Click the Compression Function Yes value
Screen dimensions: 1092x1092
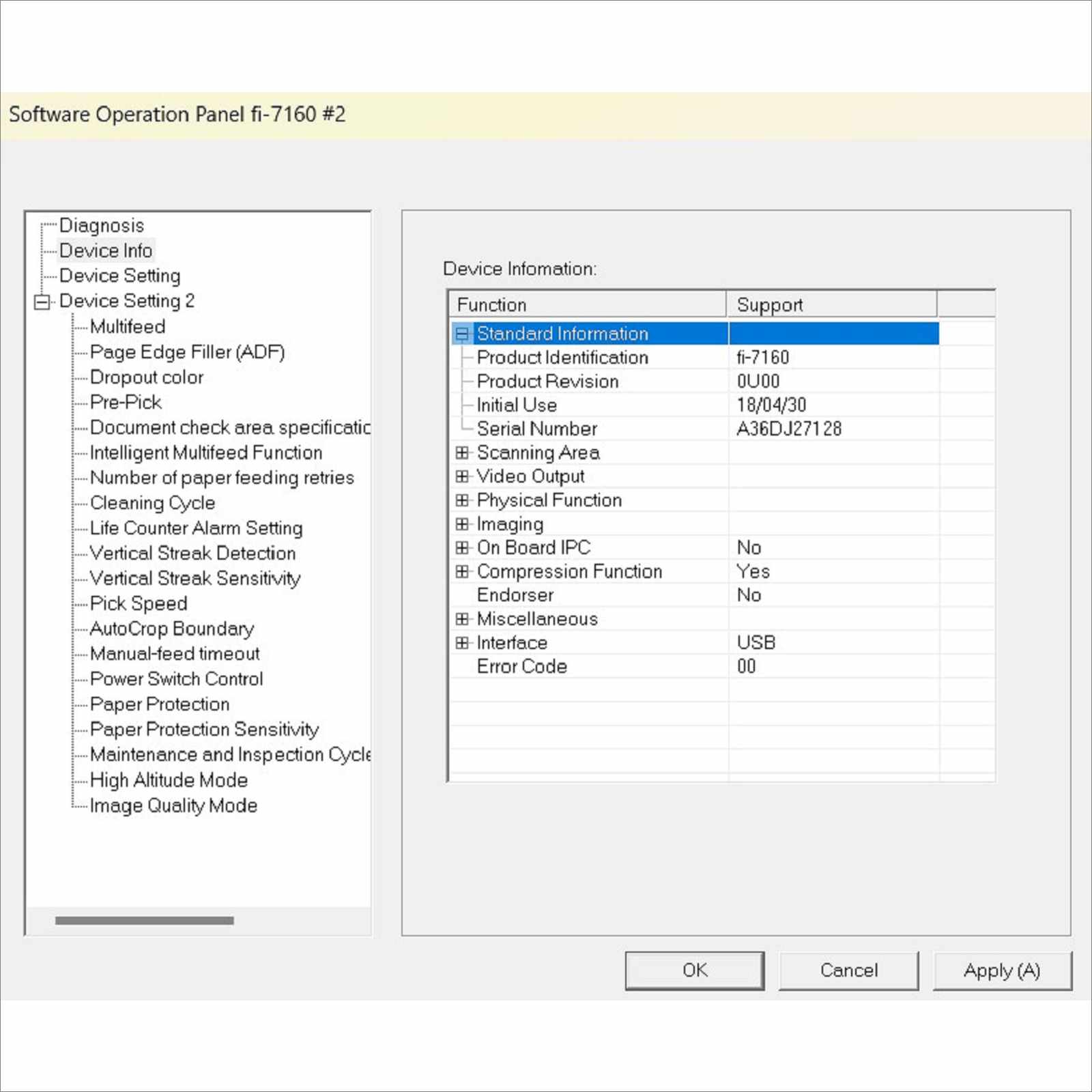click(x=753, y=571)
